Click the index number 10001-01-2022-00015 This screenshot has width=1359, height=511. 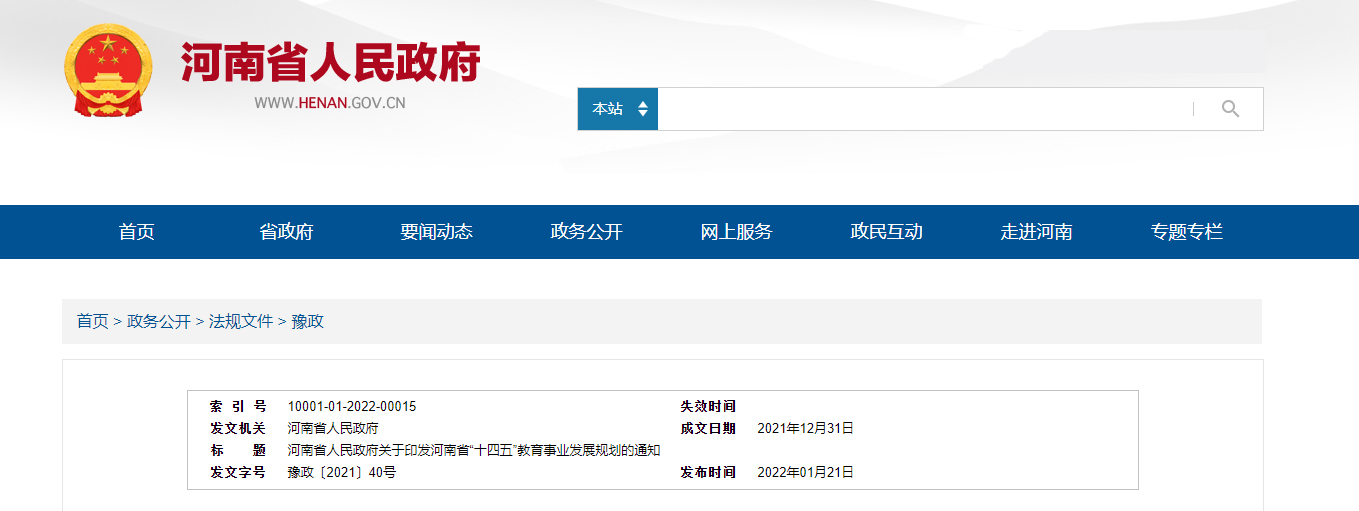pyautogui.click(x=351, y=406)
